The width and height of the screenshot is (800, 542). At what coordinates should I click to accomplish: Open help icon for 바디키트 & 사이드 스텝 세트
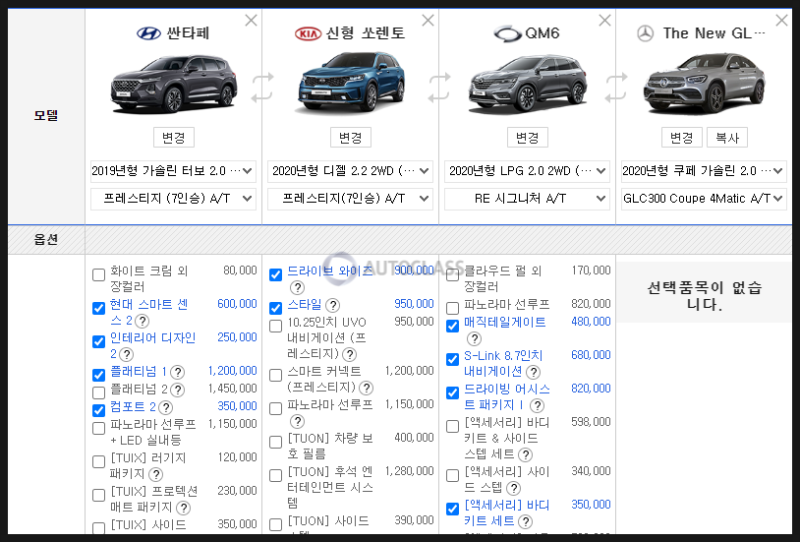(525, 454)
